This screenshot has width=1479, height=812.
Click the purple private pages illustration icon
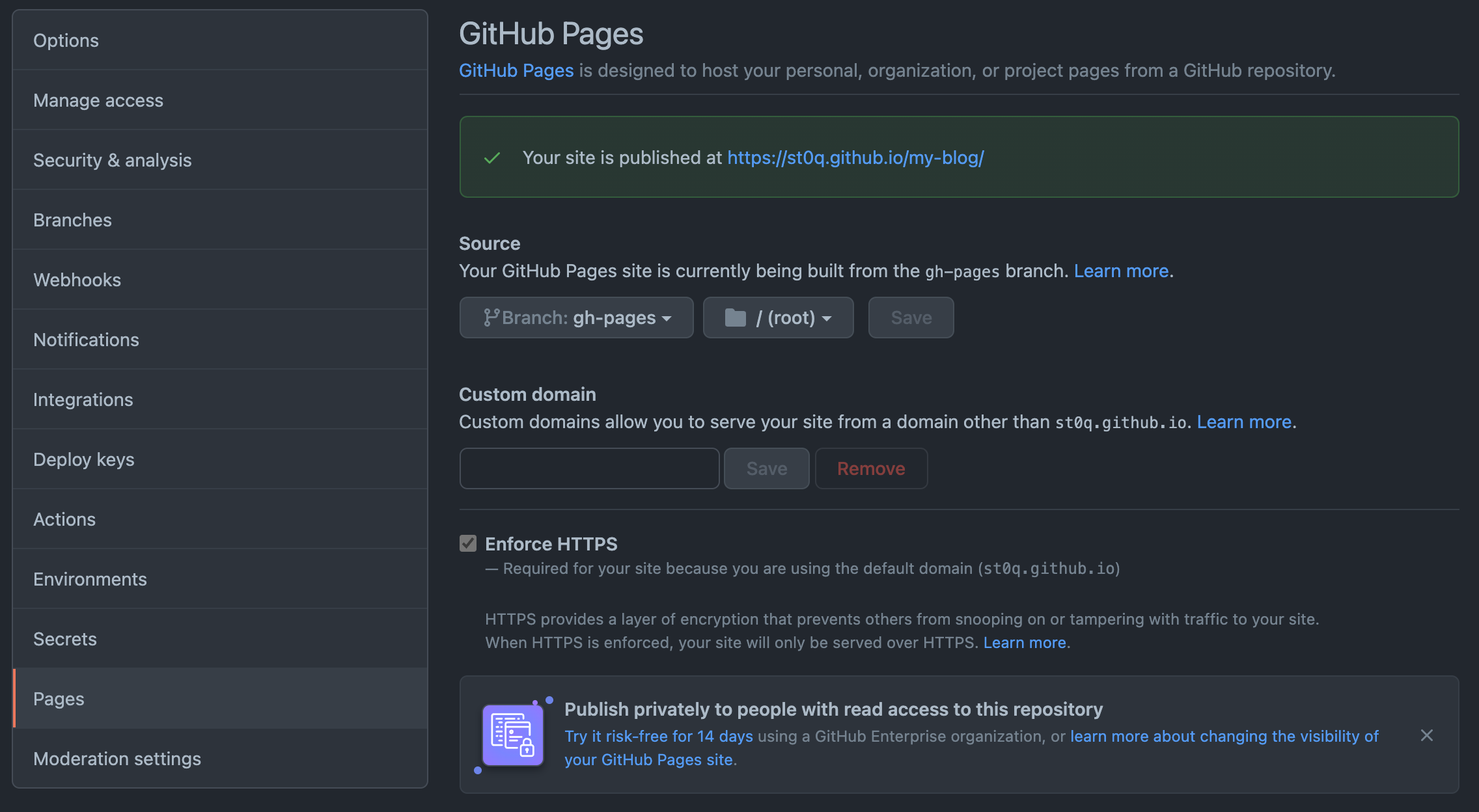pos(513,735)
